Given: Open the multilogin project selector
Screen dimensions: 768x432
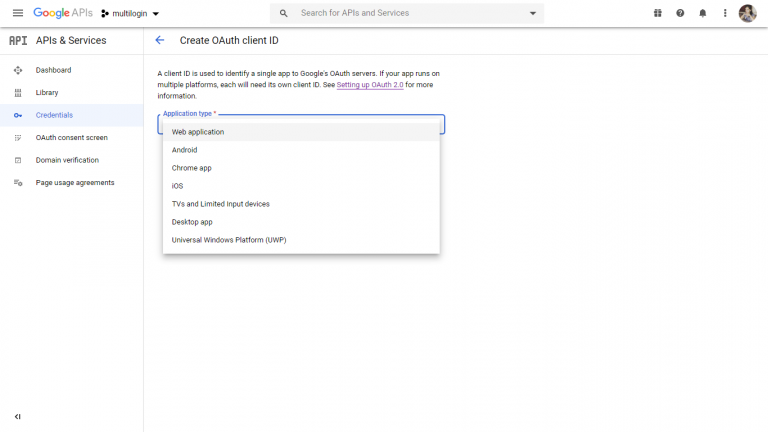Looking at the screenshot, I should click(130, 14).
